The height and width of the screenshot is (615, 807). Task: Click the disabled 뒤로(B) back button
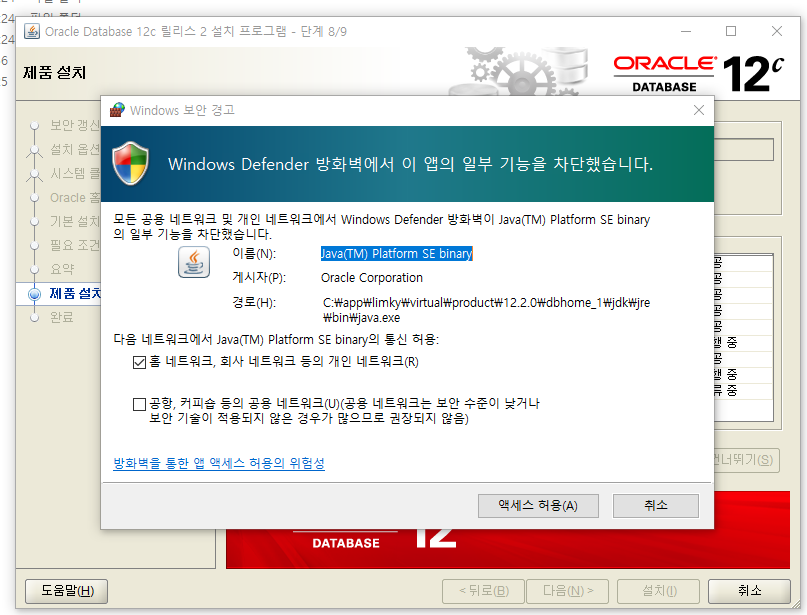(483, 591)
